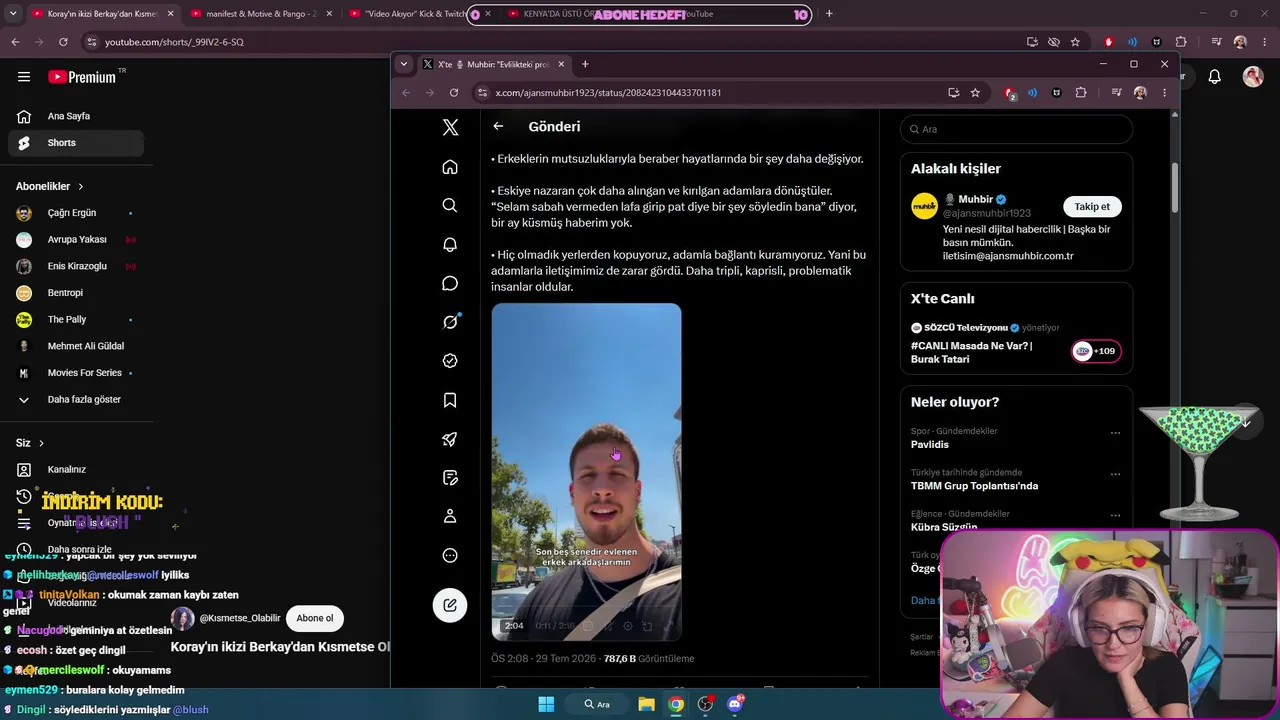Follow Muhbir with Takip et button
This screenshot has height=720, width=1280.
pos(1092,207)
